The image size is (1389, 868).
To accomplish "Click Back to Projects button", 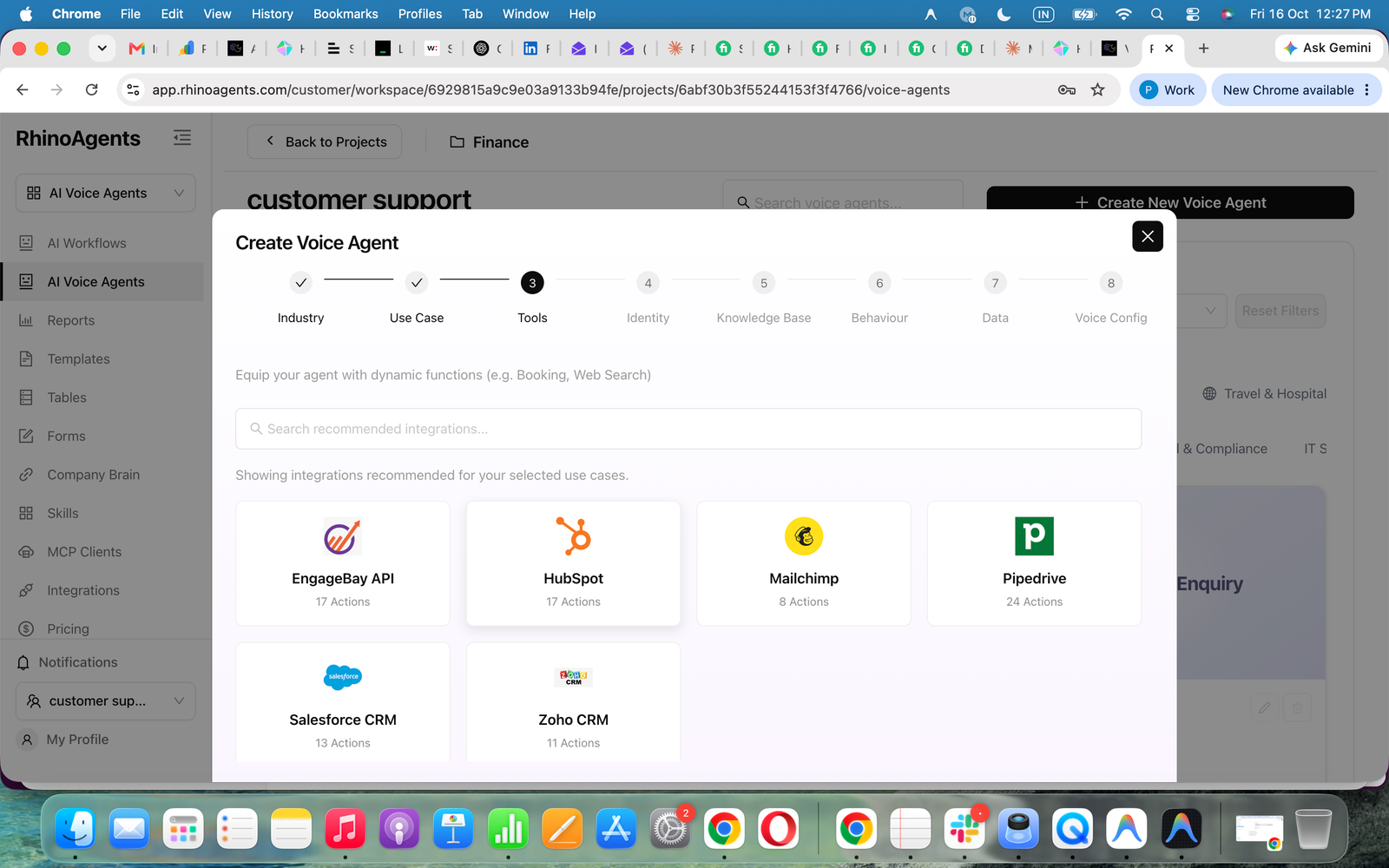I will 325,141.
